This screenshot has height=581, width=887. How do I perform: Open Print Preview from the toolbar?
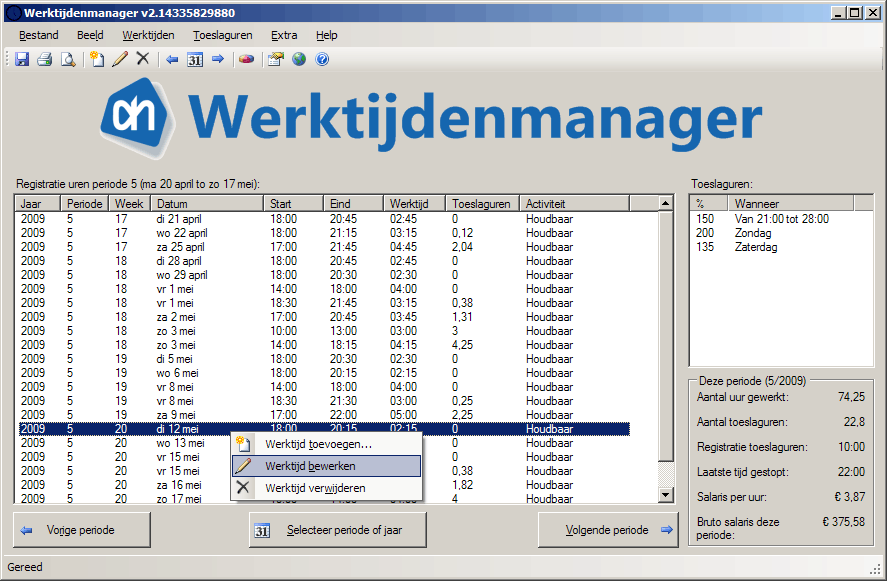[68, 59]
